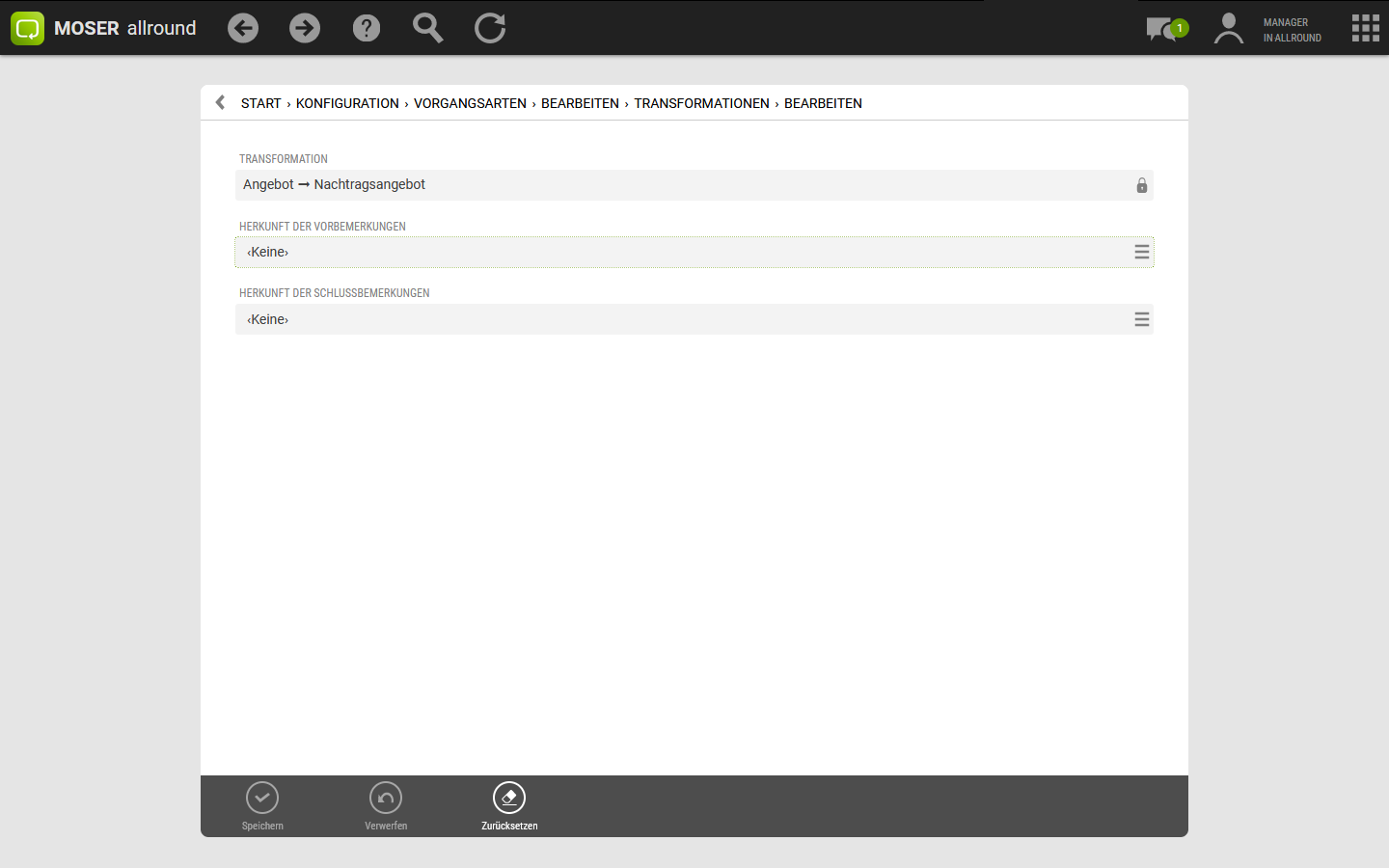Open chat messages notification icon
1389x868 pixels.
pyautogui.click(x=1165, y=29)
